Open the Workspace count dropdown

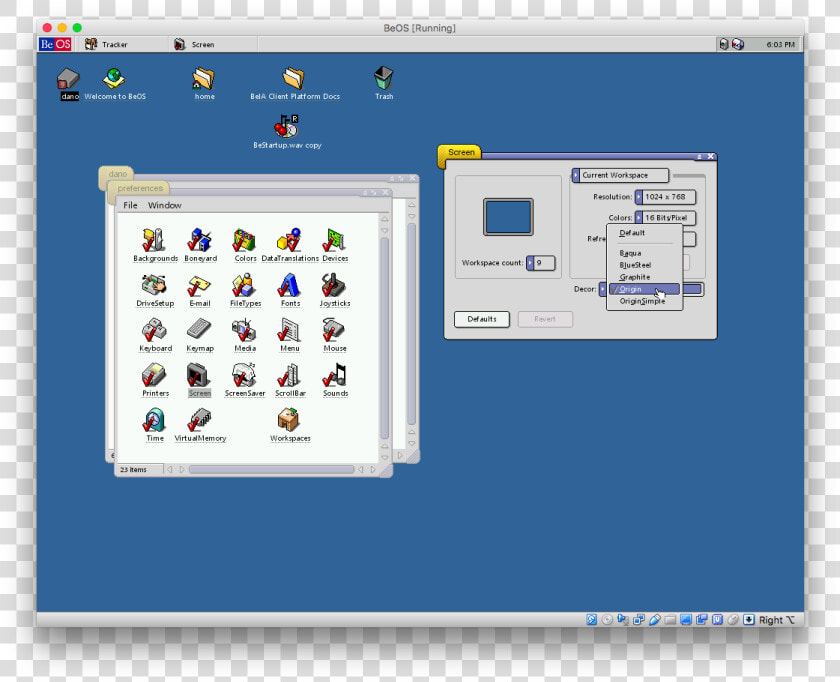[541, 263]
